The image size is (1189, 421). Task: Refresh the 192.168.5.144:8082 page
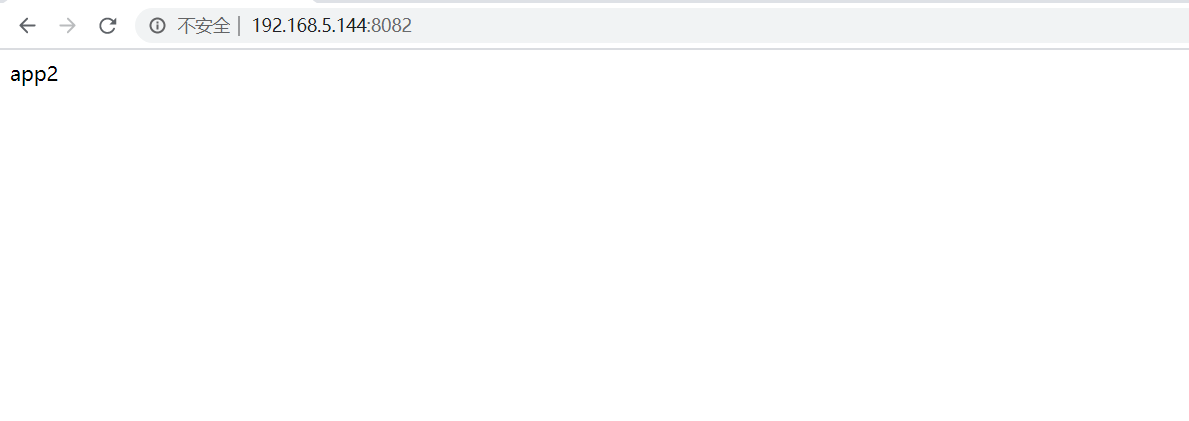coord(108,26)
